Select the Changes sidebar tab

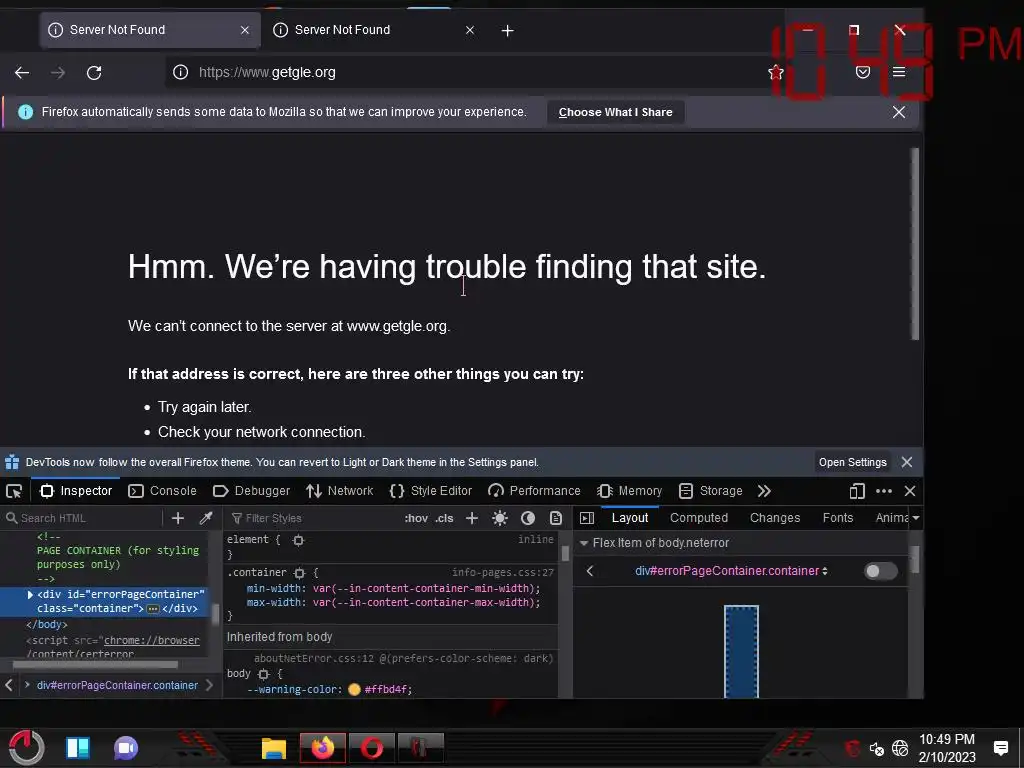tap(775, 518)
